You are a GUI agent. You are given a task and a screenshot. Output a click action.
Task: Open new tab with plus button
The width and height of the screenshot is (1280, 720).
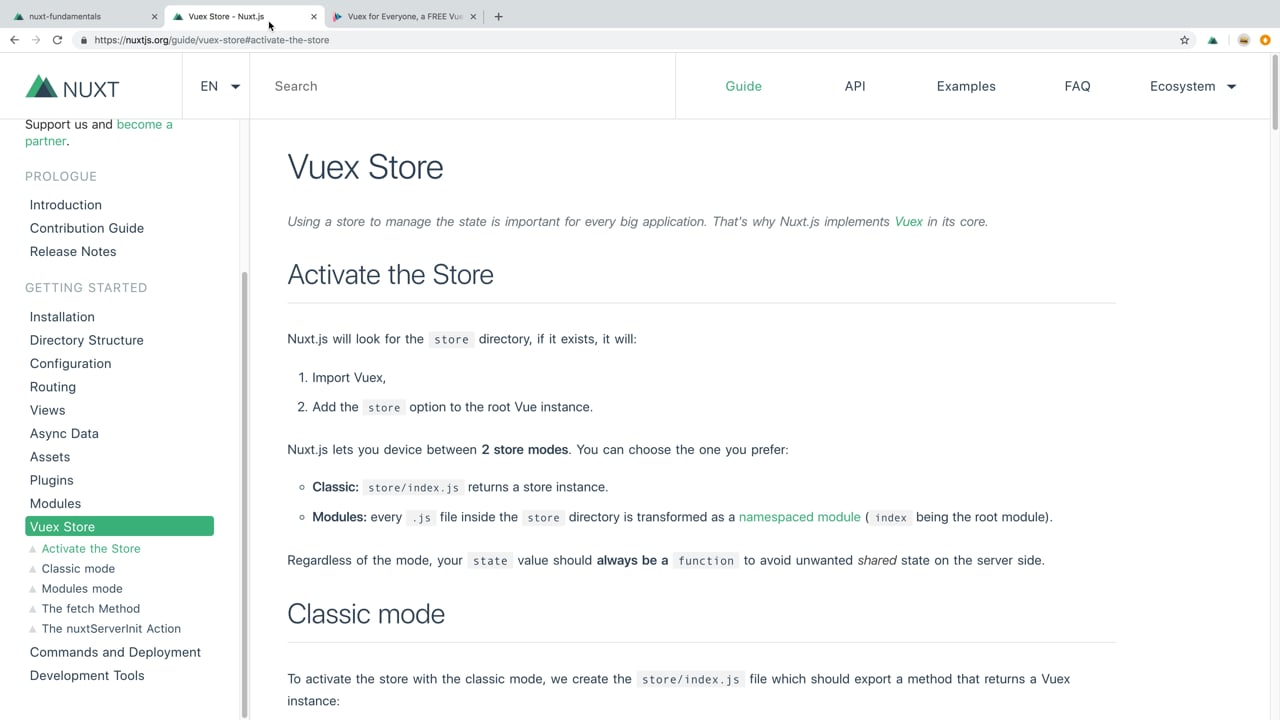pyautogui.click(x=499, y=16)
